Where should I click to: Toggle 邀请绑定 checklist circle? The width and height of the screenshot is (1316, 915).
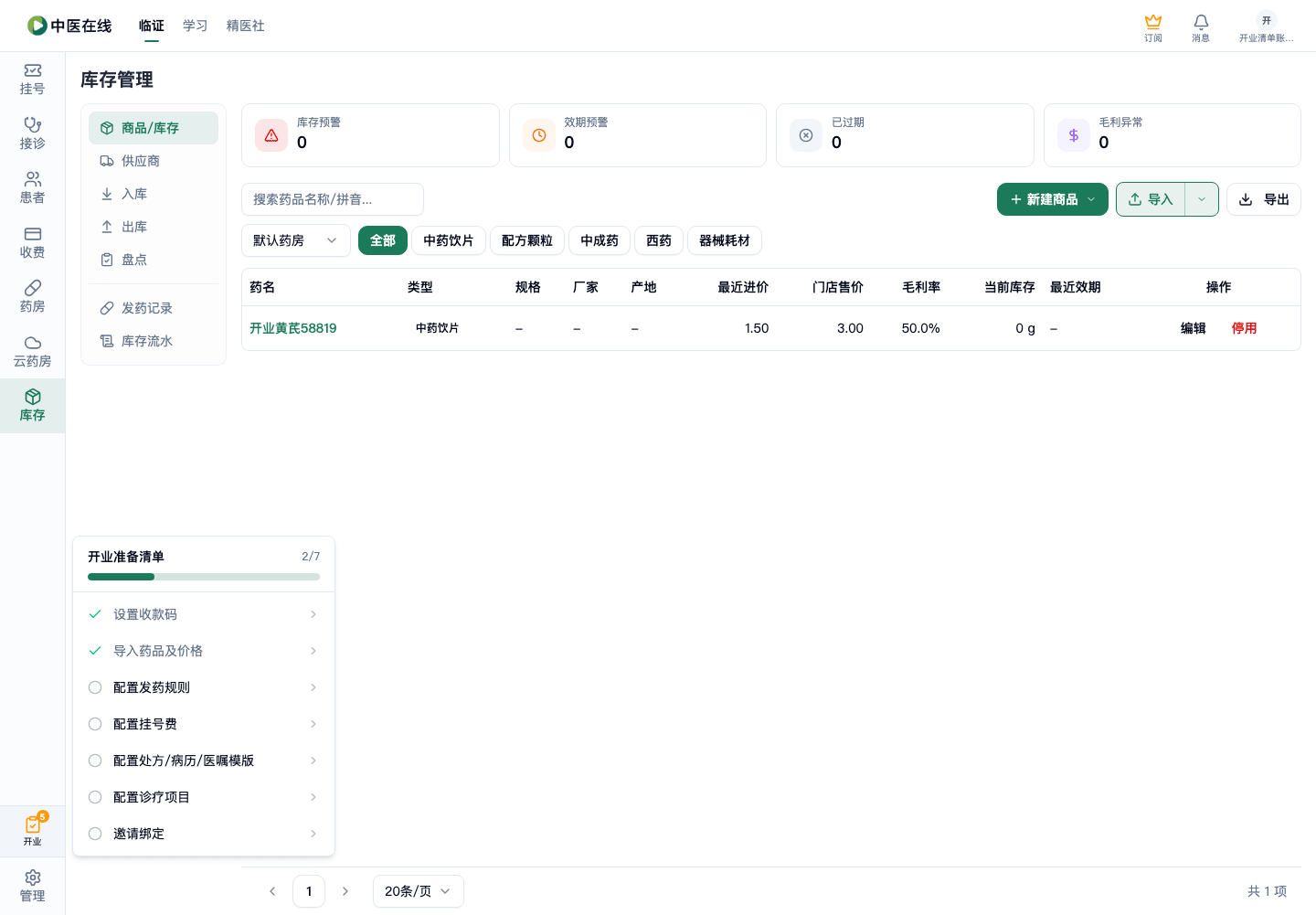pyautogui.click(x=95, y=834)
